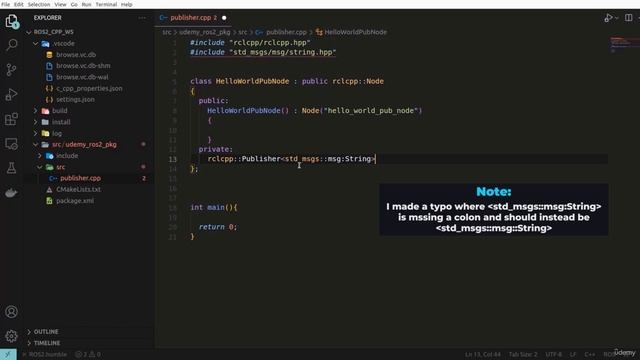Open the Explorer view in activity bar

coord(11,20)
